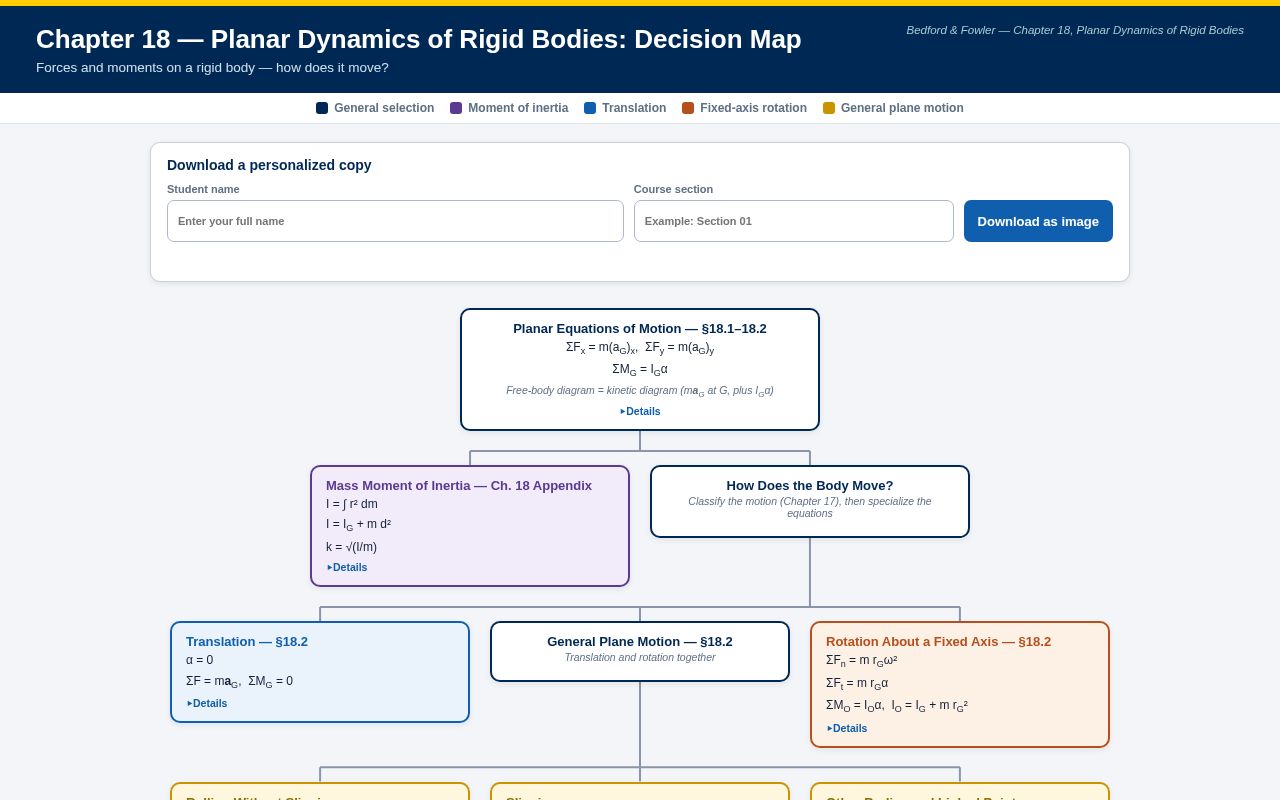
Task: Expand Details in Rotation About a Fixed Axis card
Action: [847, 728]
